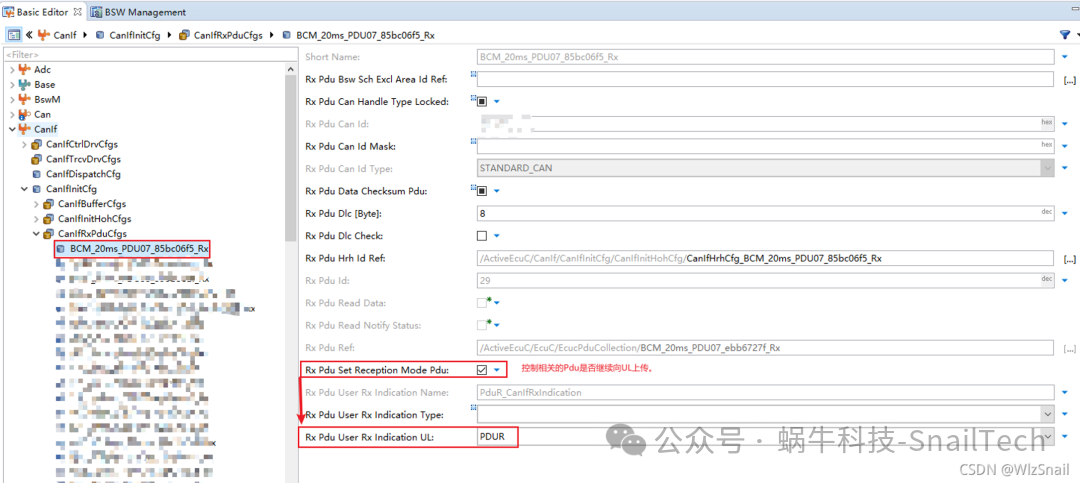This screenshot has height=483, width=1080.
Task: Select the Can module icon
Action: (x=25, y=114)
